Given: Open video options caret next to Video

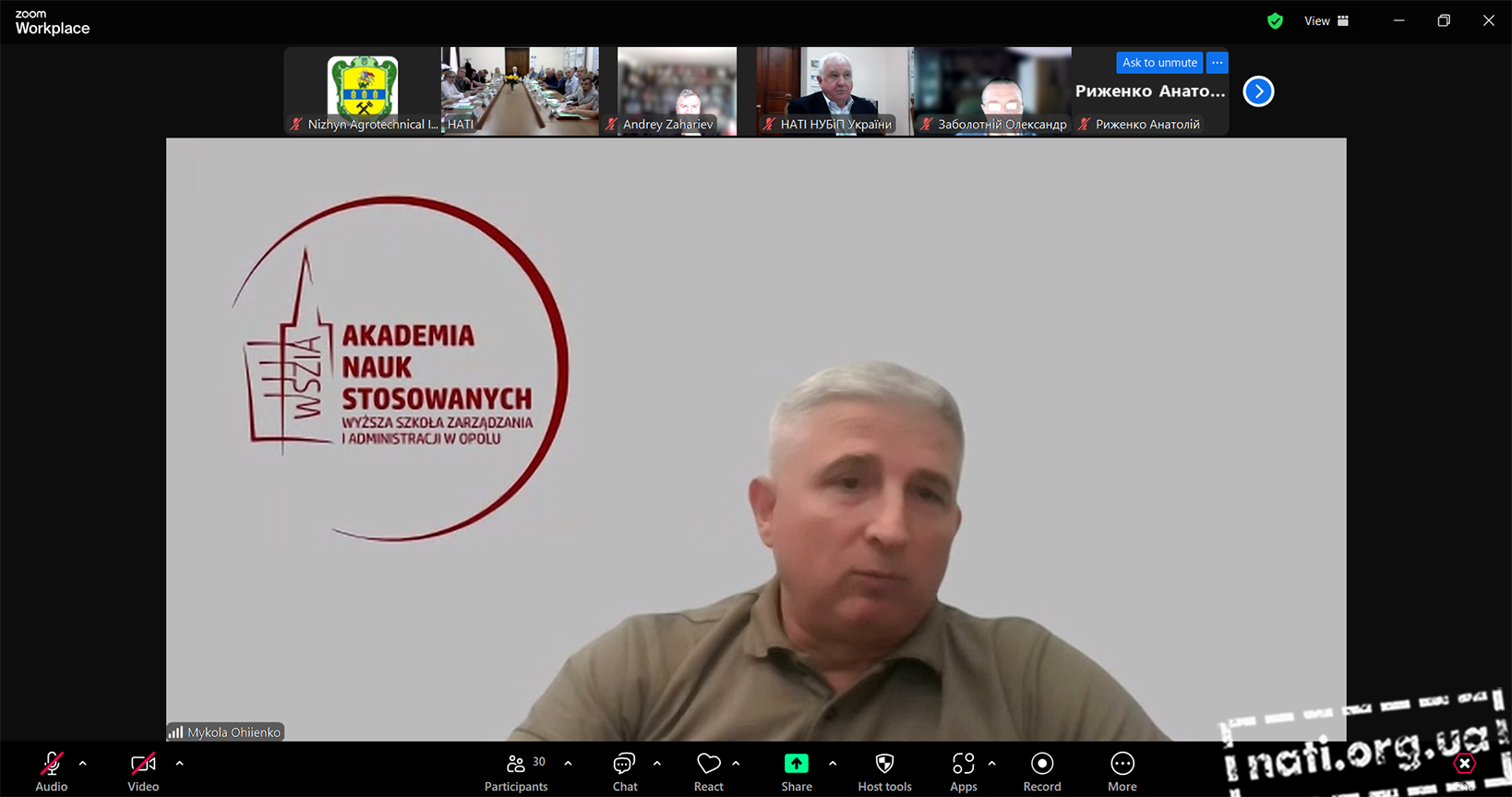Looking at the screenshot, I should (x=179, y=764).
